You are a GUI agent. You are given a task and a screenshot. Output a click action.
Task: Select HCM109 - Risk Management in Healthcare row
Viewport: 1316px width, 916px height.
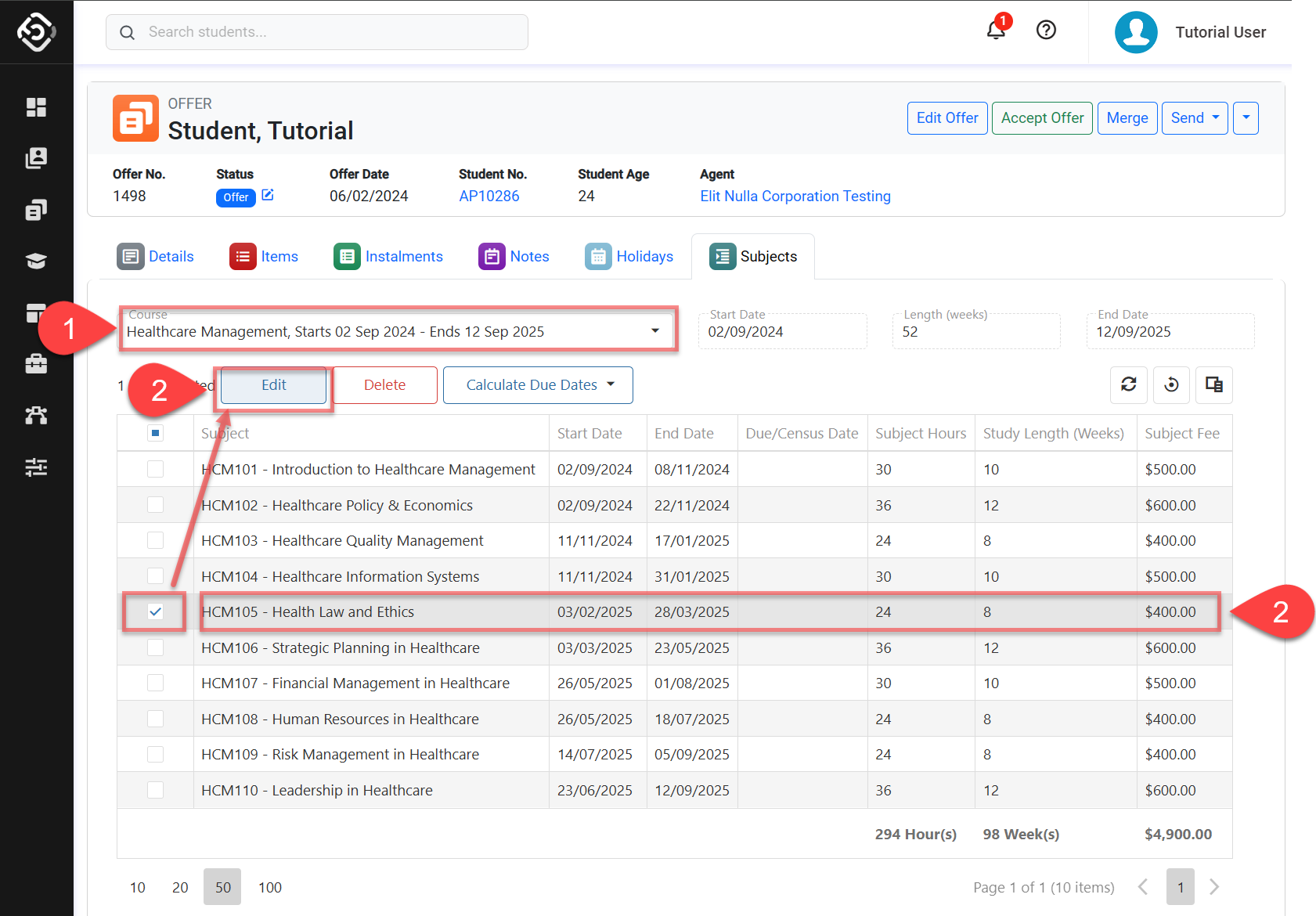(x=675, y=754)
